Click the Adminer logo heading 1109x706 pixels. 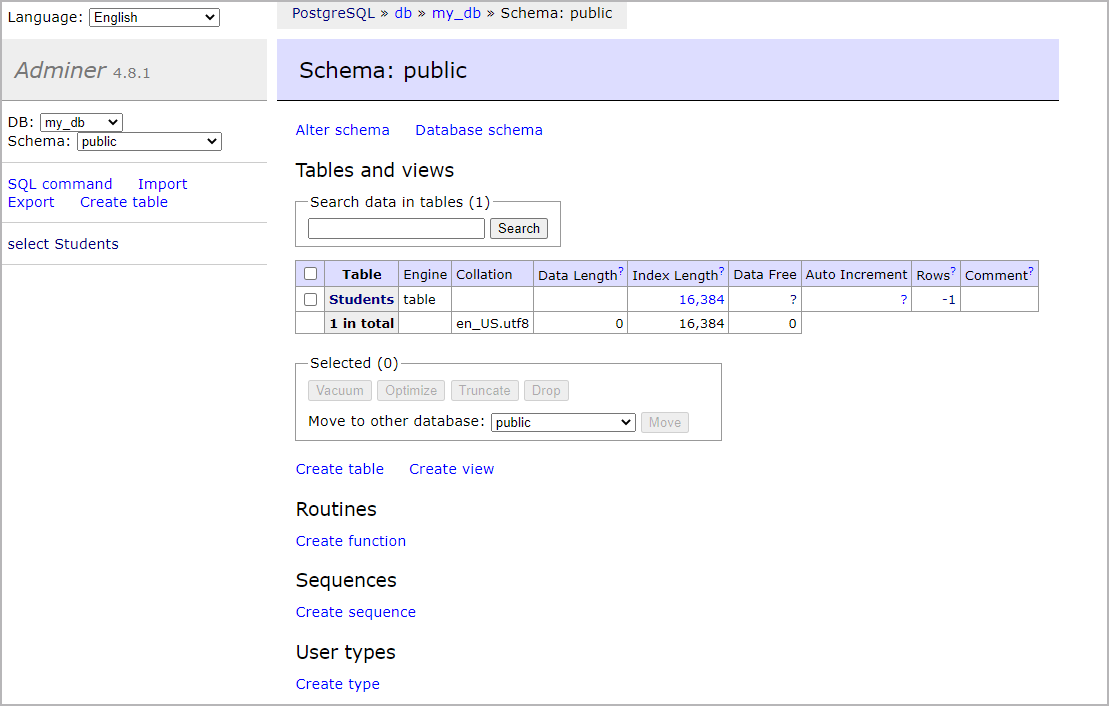[x=60, y=70]
